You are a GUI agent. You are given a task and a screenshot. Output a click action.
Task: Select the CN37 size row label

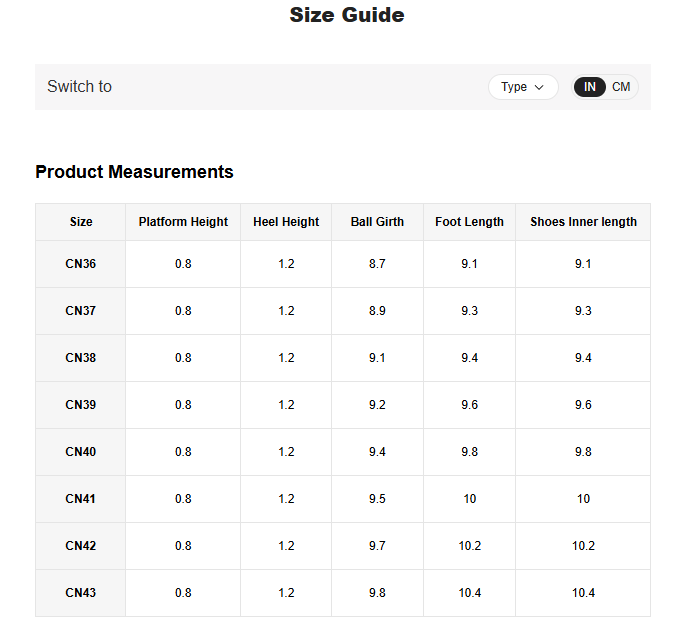coord(81,311)
